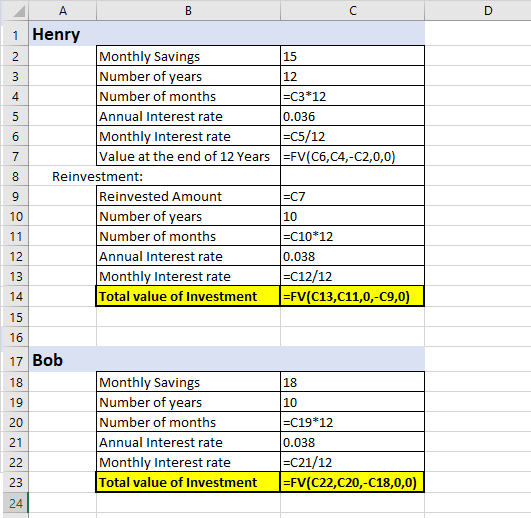Screen dimensions: 531x518
Task: Click the Reinvestment: label cell
Action: click(x=63, y=176)
